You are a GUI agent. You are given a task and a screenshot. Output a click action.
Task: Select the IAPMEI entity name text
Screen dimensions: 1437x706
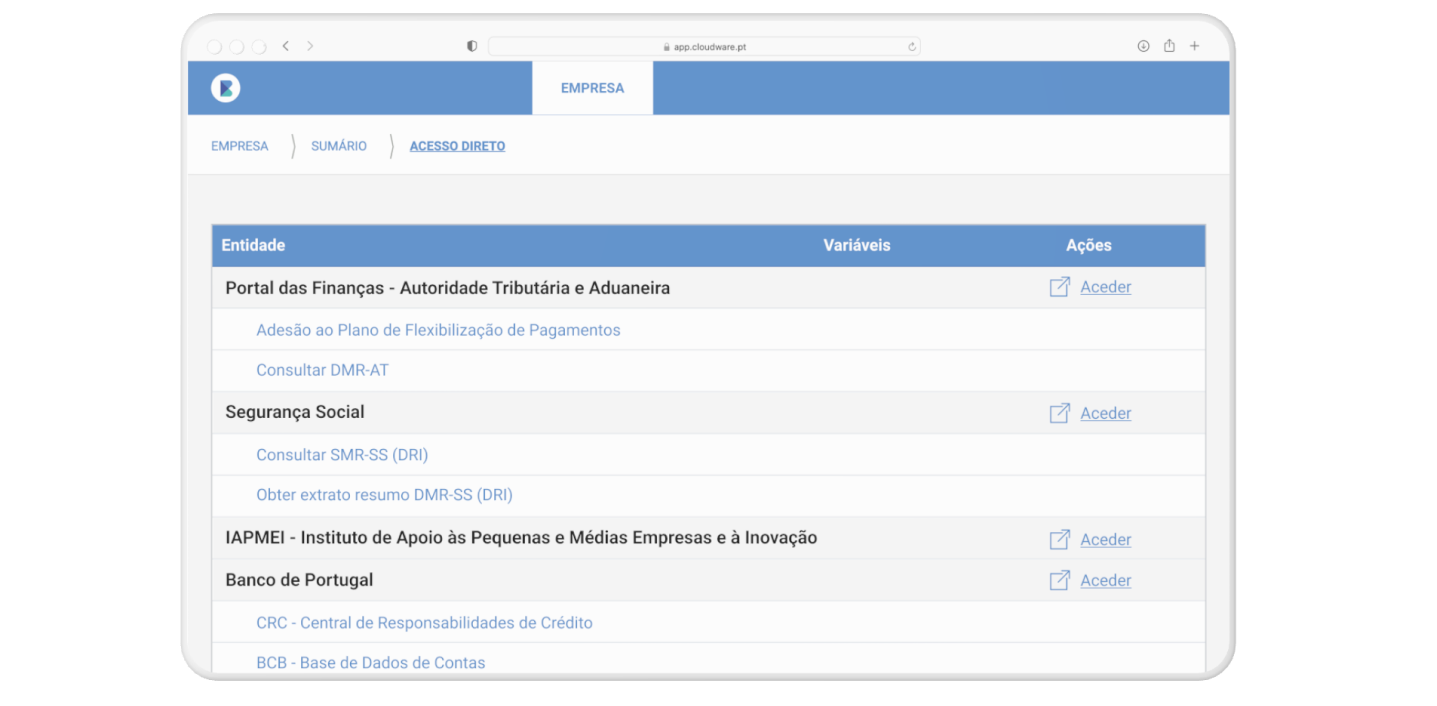click(521, 538)
